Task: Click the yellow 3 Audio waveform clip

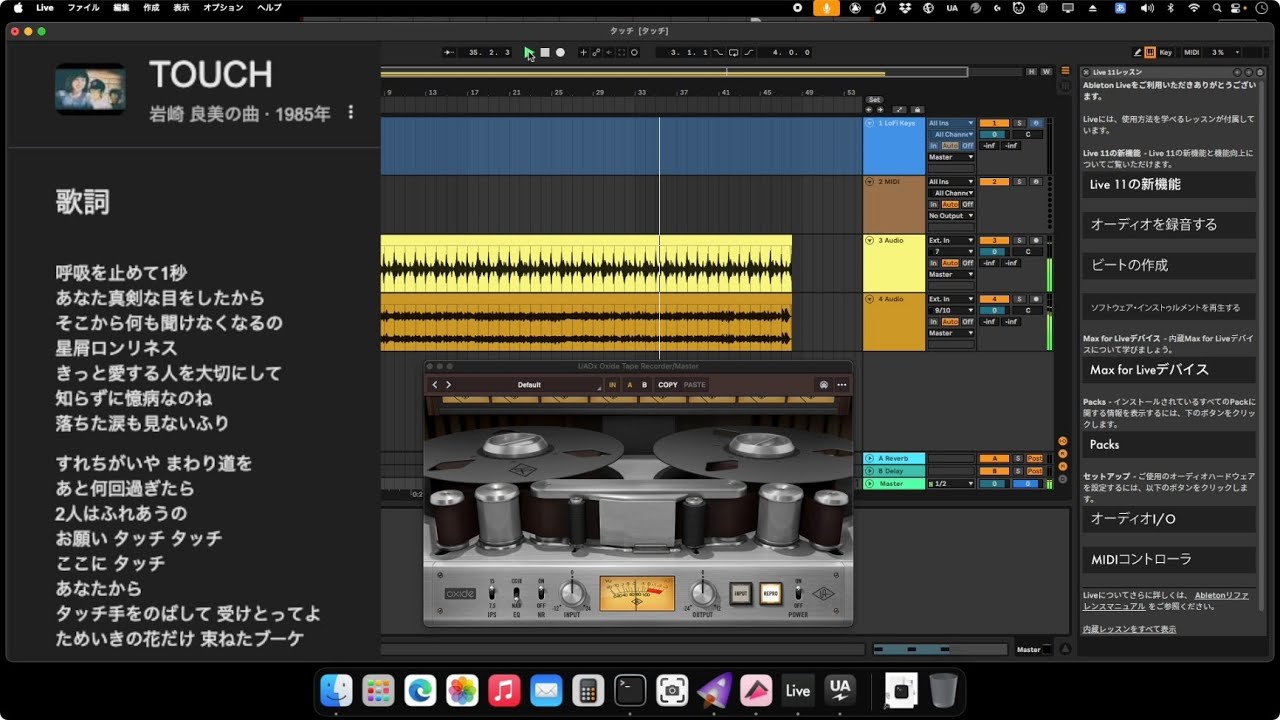Action: point(586,263)
